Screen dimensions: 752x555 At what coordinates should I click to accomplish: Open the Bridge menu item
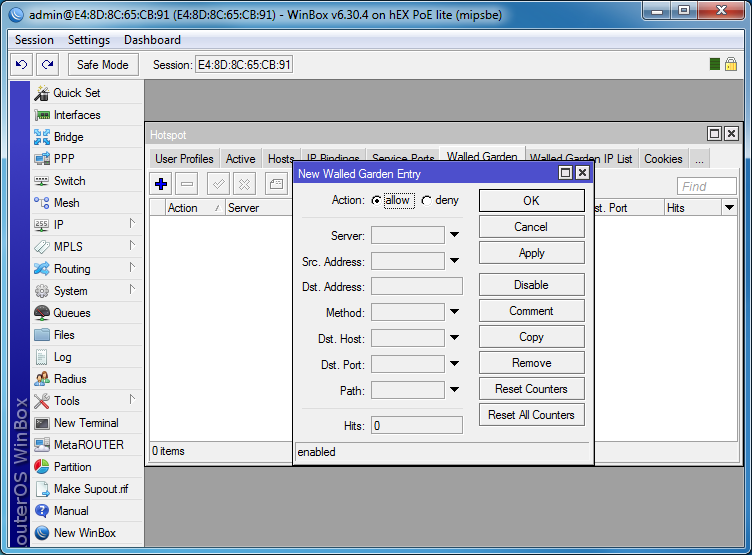point(87,137)
